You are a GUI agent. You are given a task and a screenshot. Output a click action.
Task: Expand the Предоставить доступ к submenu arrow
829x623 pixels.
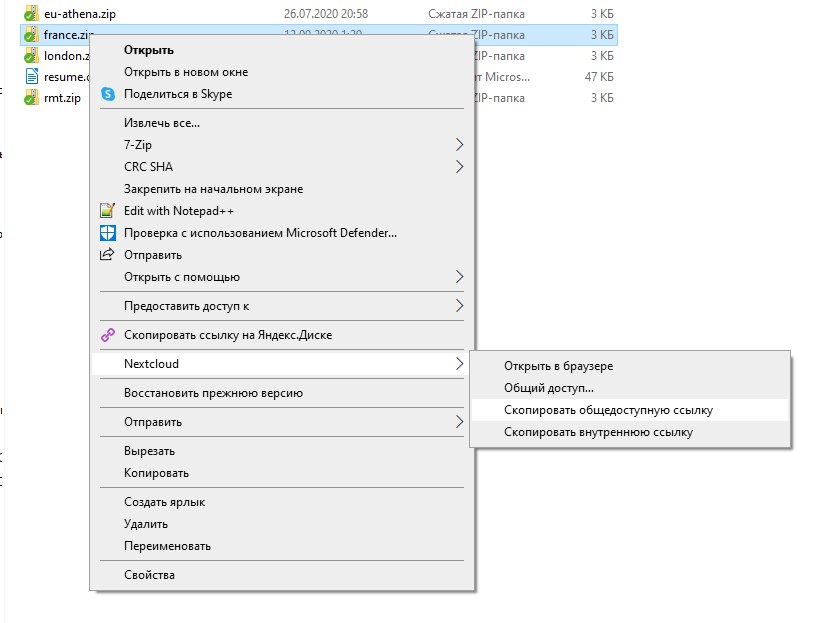point(459,306)
